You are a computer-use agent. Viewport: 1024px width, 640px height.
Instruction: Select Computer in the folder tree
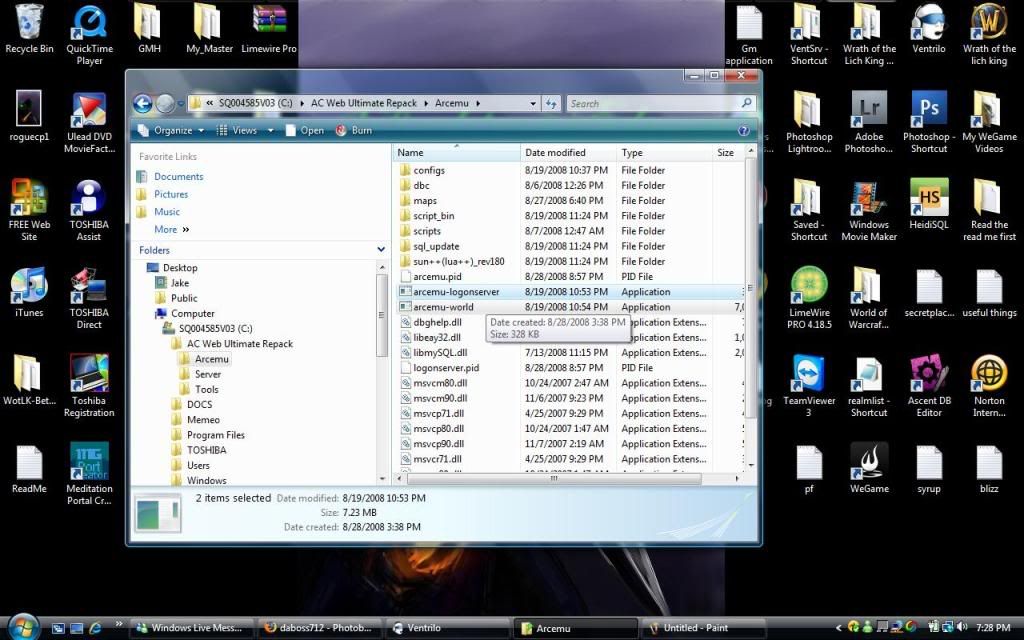point(193,313)
